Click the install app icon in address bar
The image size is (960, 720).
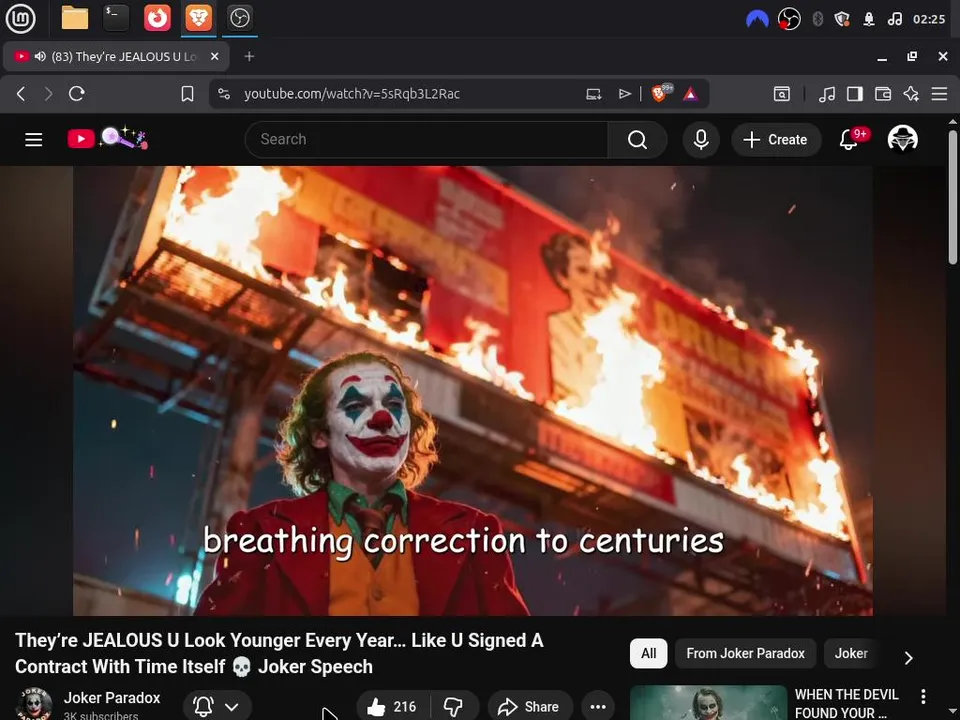(593, 94)
